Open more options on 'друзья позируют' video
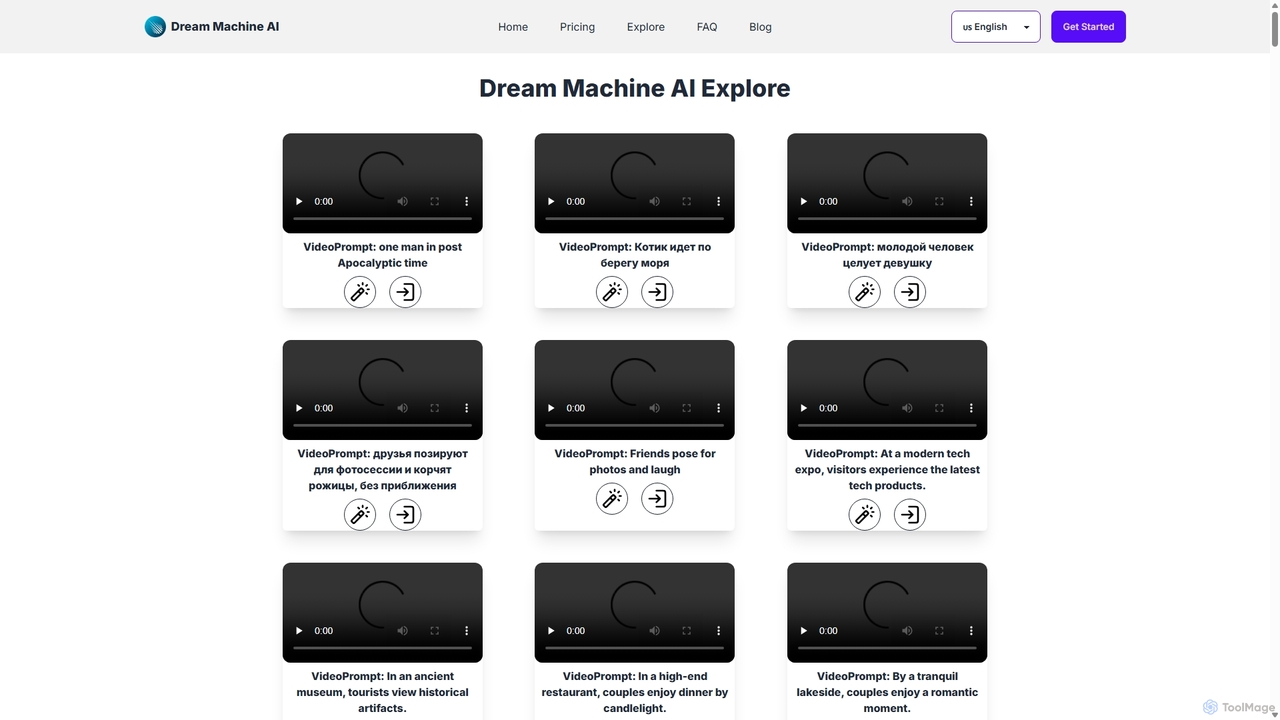This screenshot has height=720, width=1280. pyautogui.click(x=466, y=408)
